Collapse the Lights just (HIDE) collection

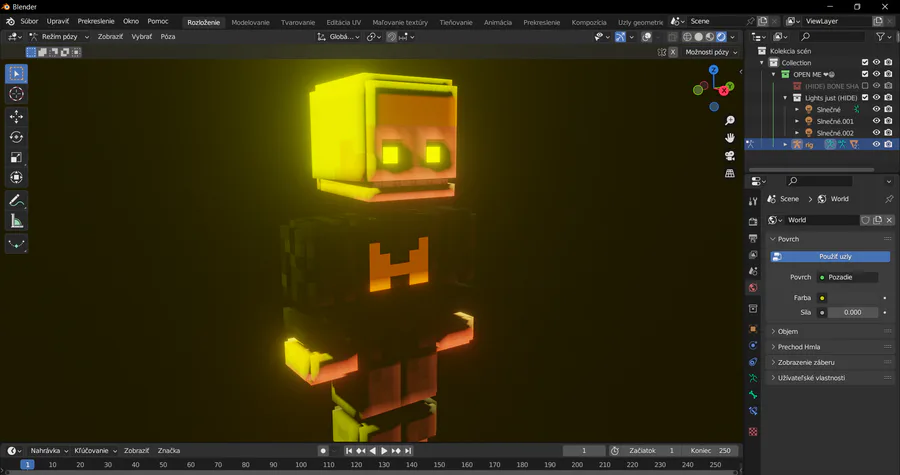coord(786,98)
